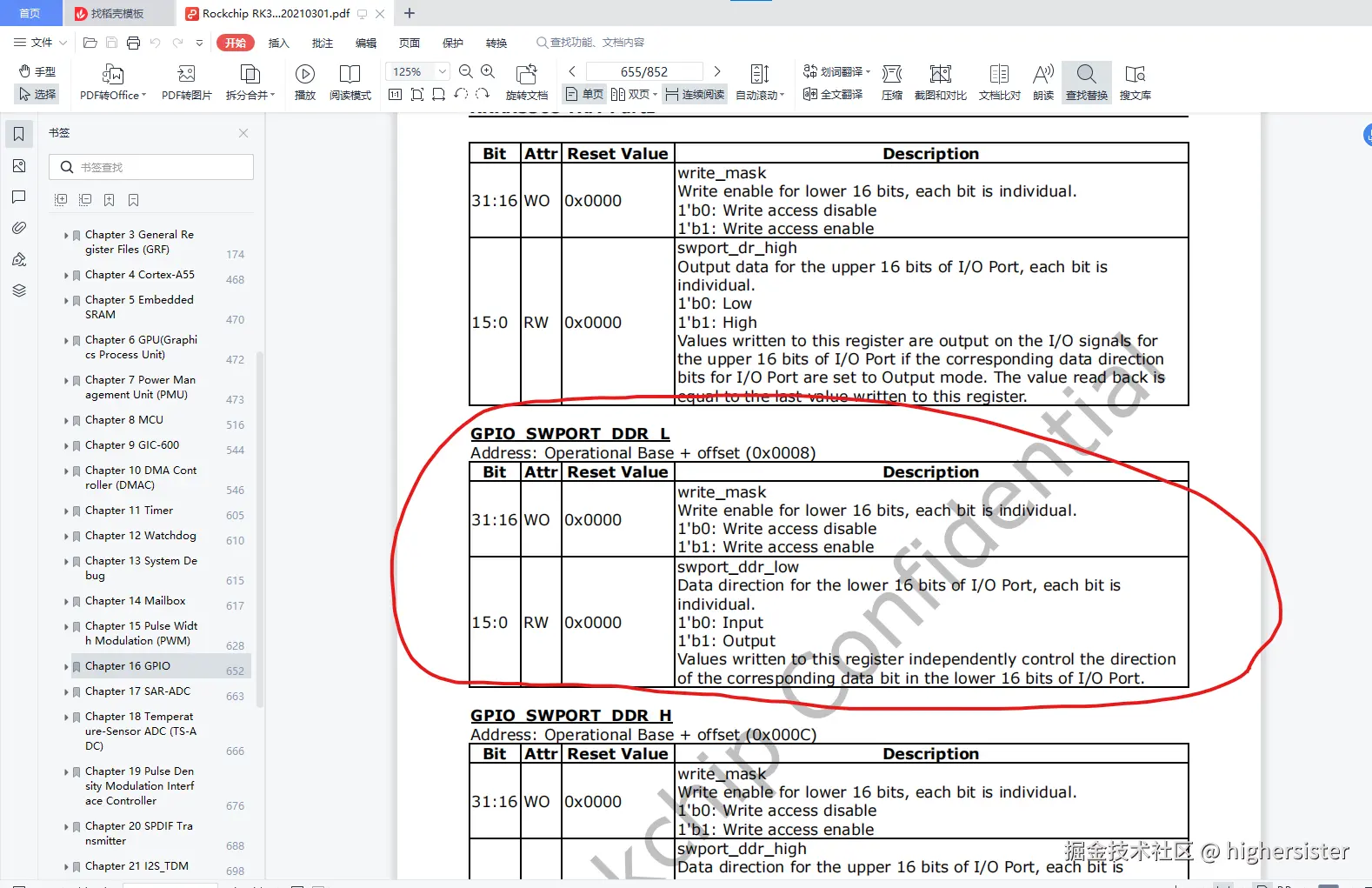Open the 文档比对 document compare tool
This screenshot has width=1372, height=888.
[x=1000, y=83]
